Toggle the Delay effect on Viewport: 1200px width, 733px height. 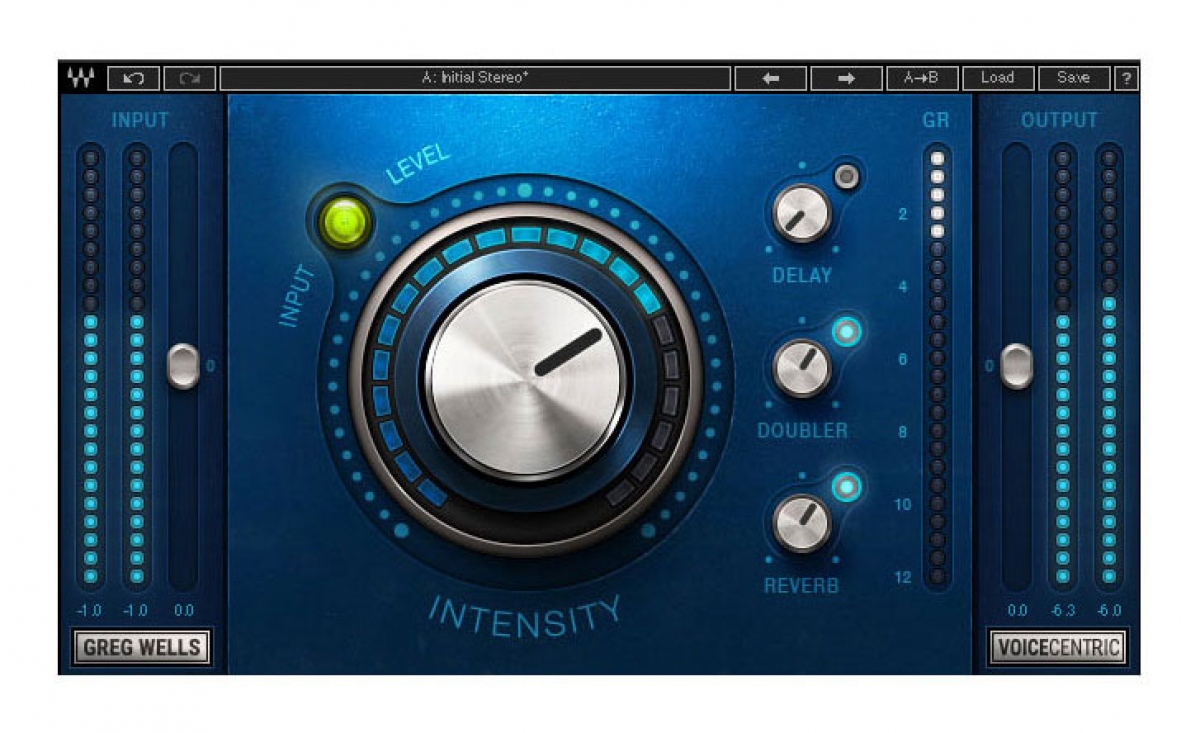tap(848, 177)
